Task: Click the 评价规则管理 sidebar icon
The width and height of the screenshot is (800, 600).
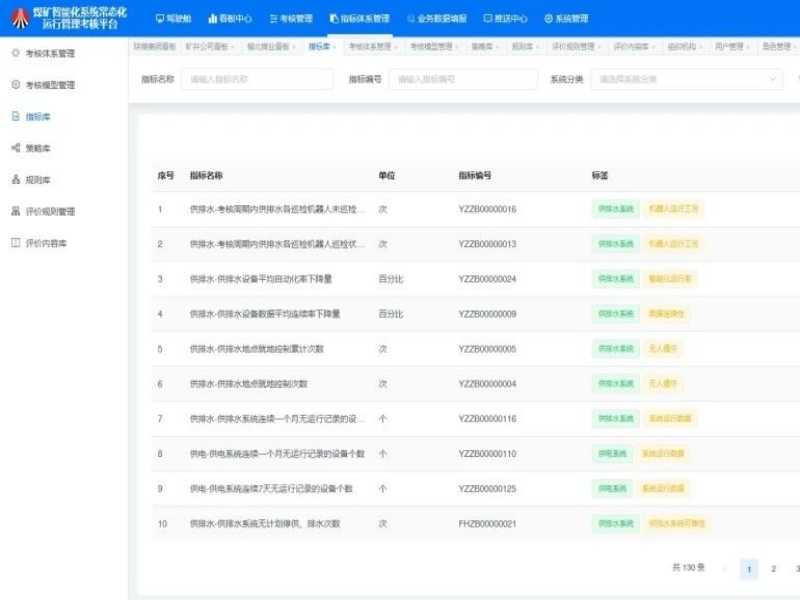Action: pyautogui.click(x=15, y=211)
